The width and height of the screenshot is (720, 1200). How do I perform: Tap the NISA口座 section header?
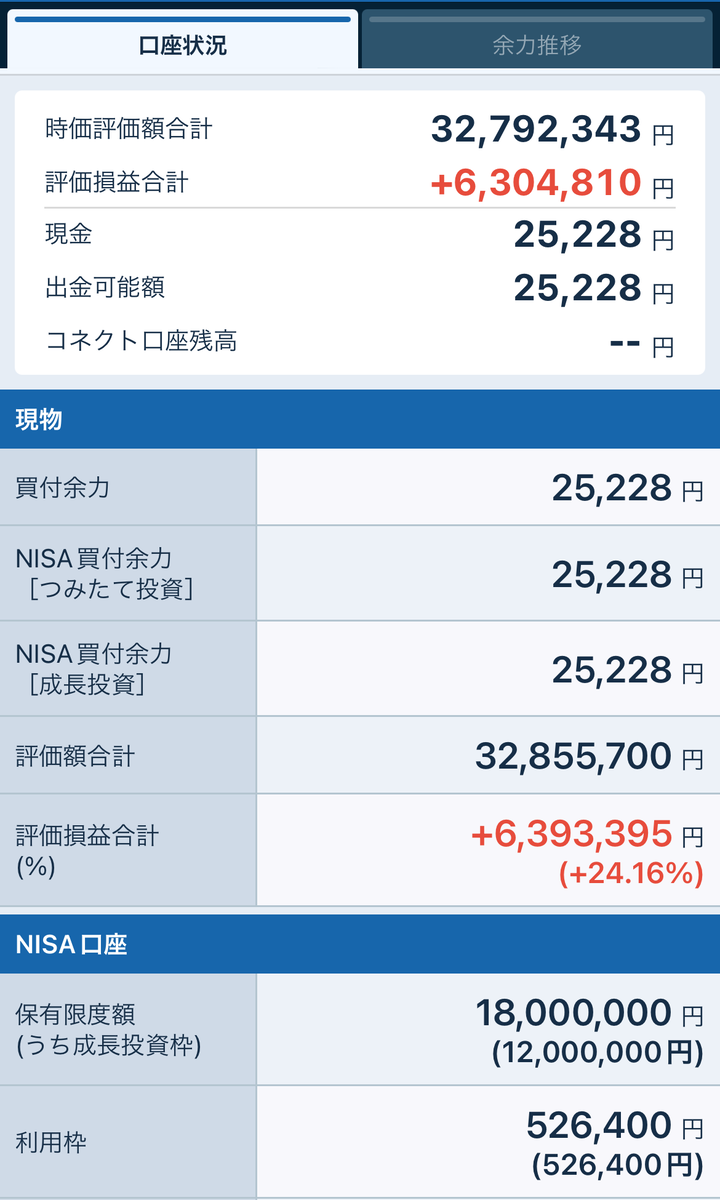point(360,944)
